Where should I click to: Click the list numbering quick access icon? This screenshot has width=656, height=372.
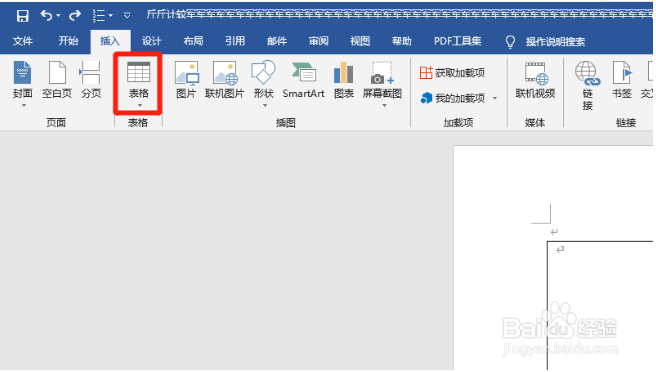pos(99,16)
